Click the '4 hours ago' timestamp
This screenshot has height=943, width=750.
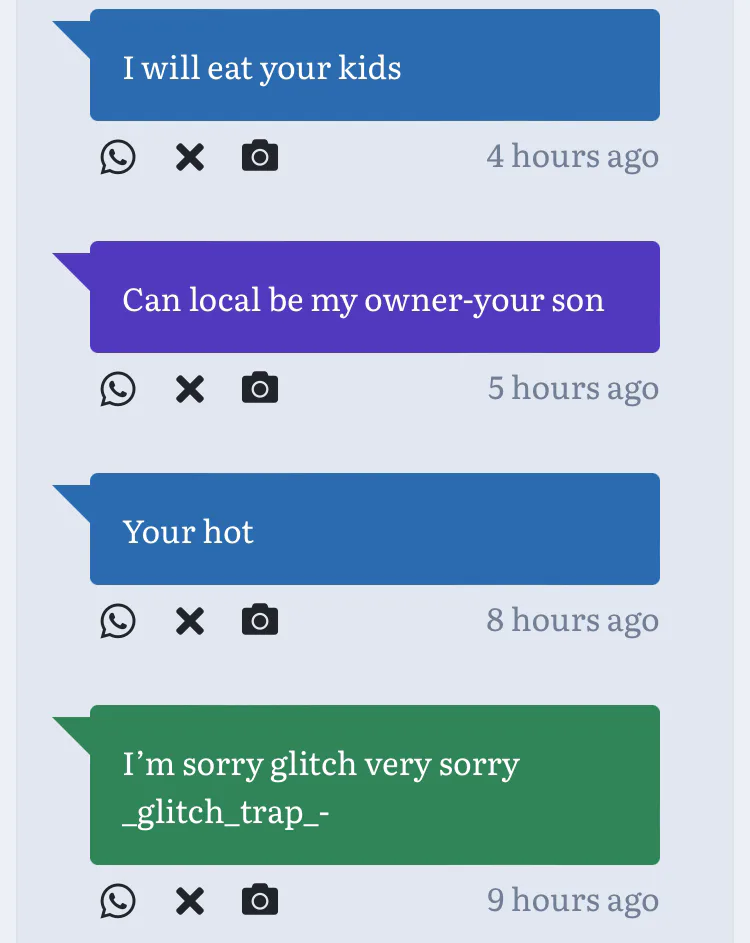tap(572, 157)
